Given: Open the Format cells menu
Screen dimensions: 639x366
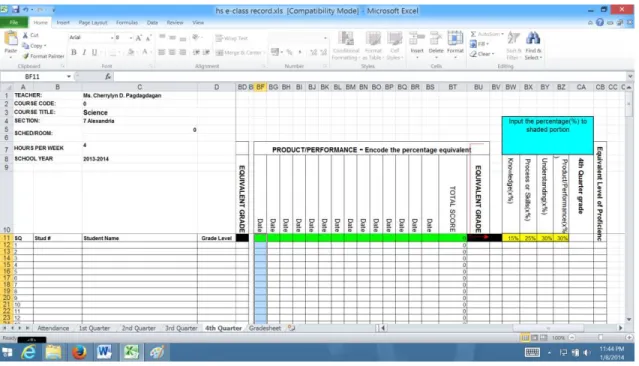Looking at the screenshot, I should [455, 45].
